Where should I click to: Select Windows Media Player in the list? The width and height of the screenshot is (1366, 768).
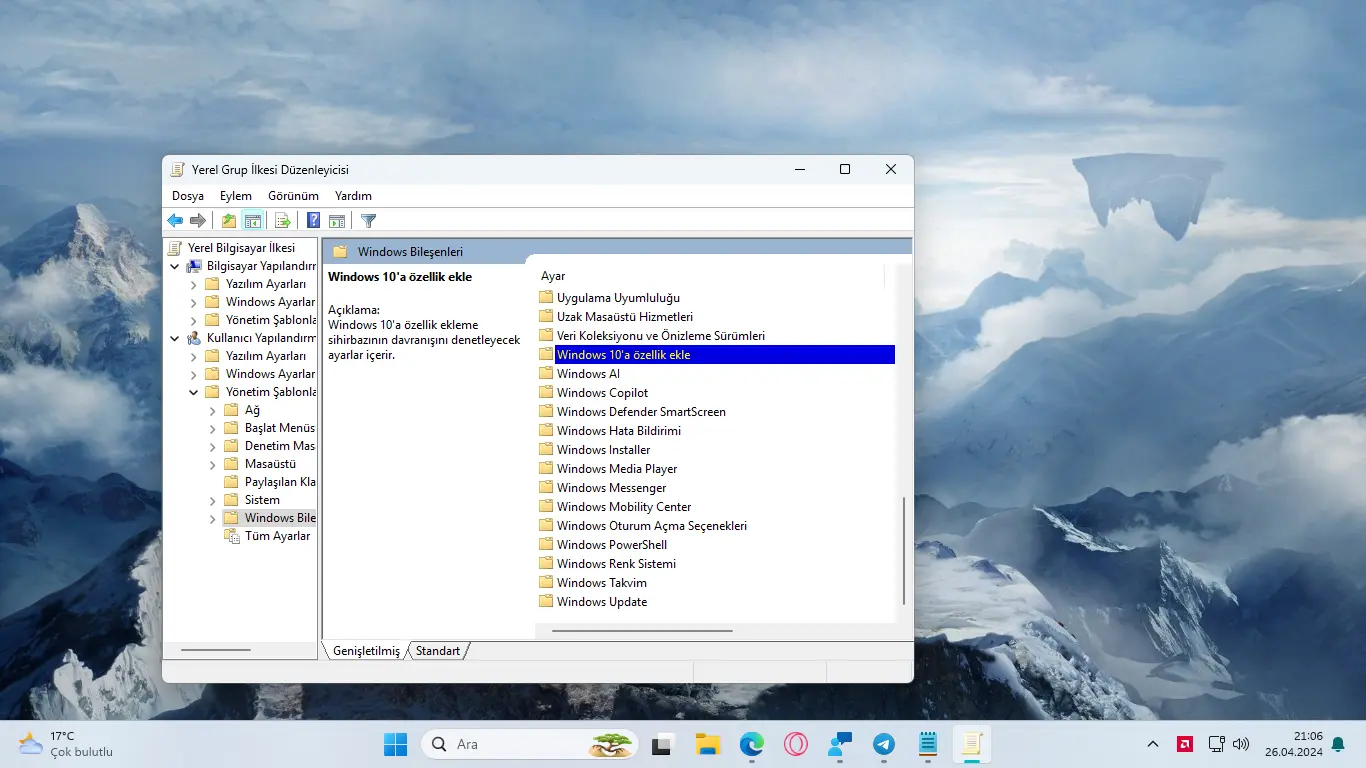tap(617, 469)
